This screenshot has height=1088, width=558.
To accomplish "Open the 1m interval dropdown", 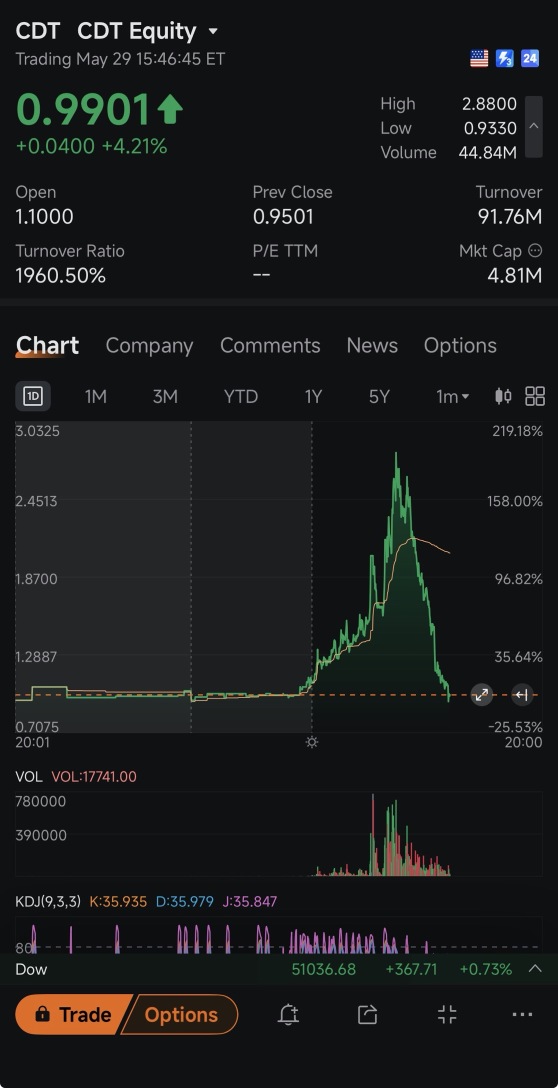I will click(x=453, y=396).
